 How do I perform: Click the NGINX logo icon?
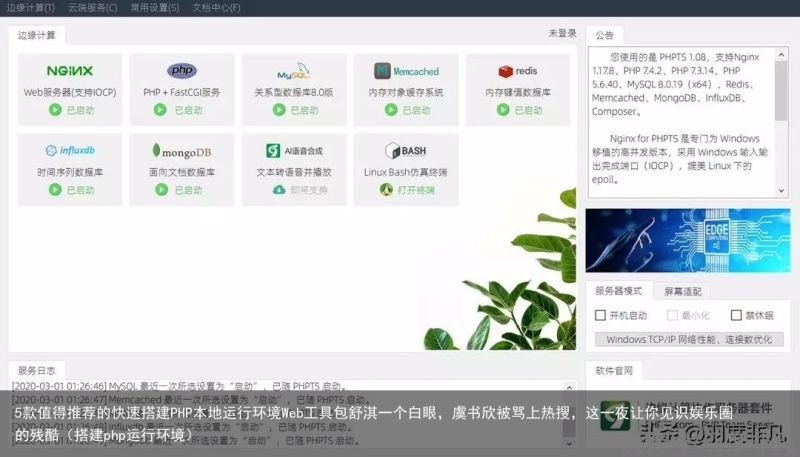pos(70,71)
